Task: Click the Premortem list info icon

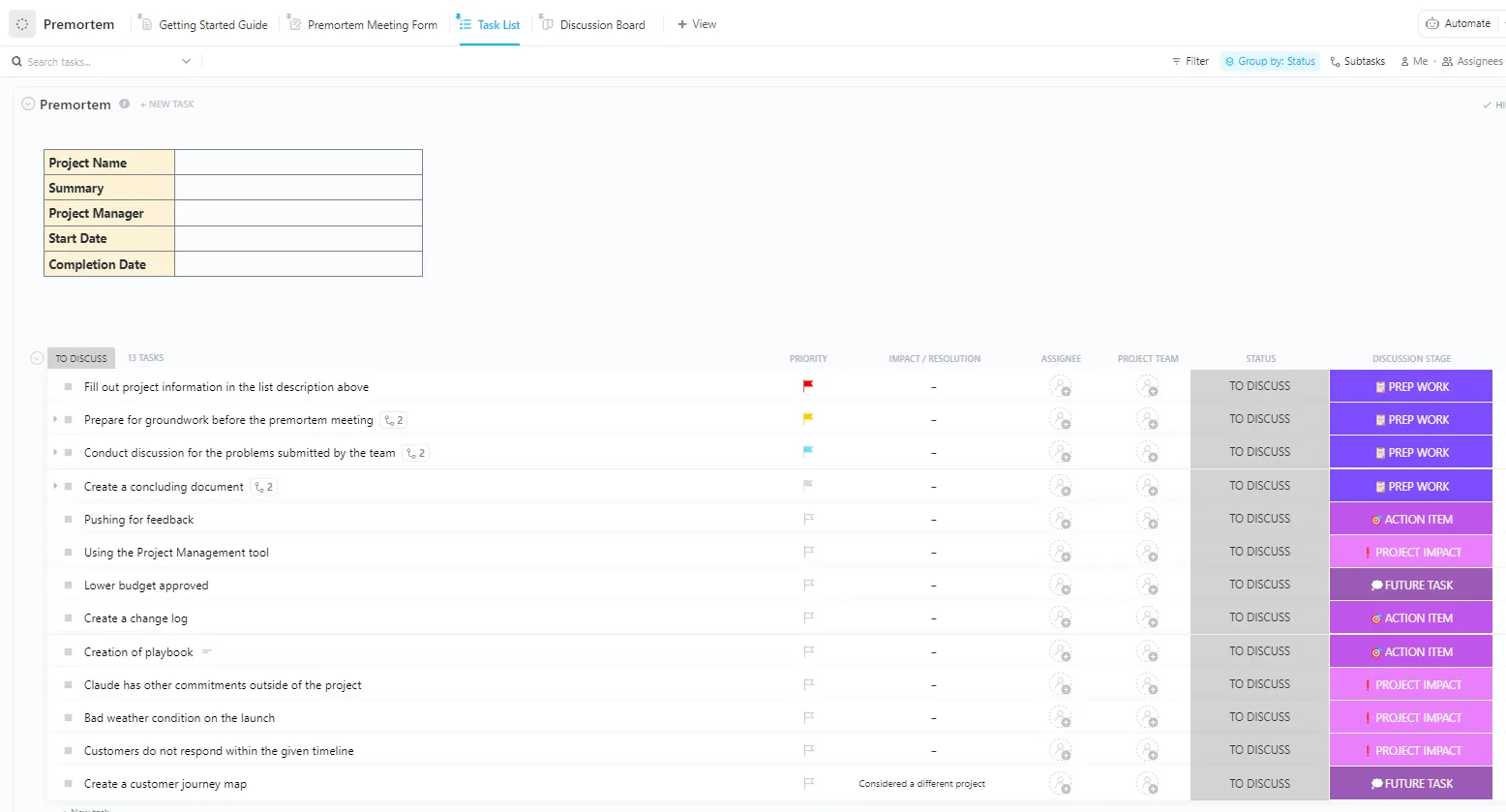Action: point(124,104)
